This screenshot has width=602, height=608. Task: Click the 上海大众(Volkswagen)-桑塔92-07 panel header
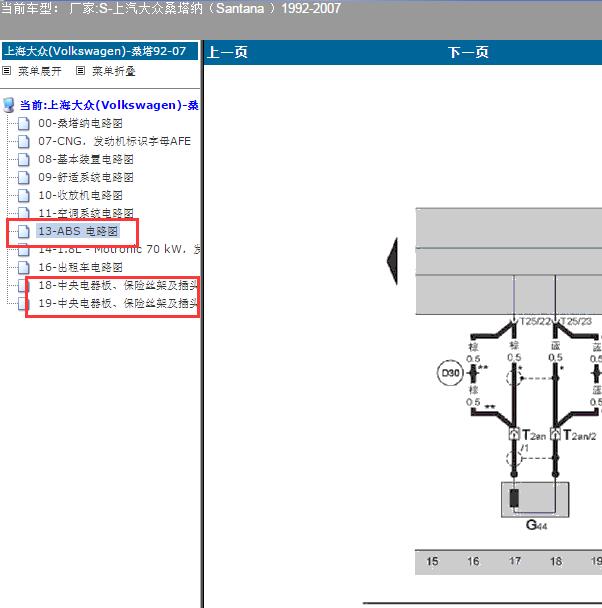(x=100, y=51)
